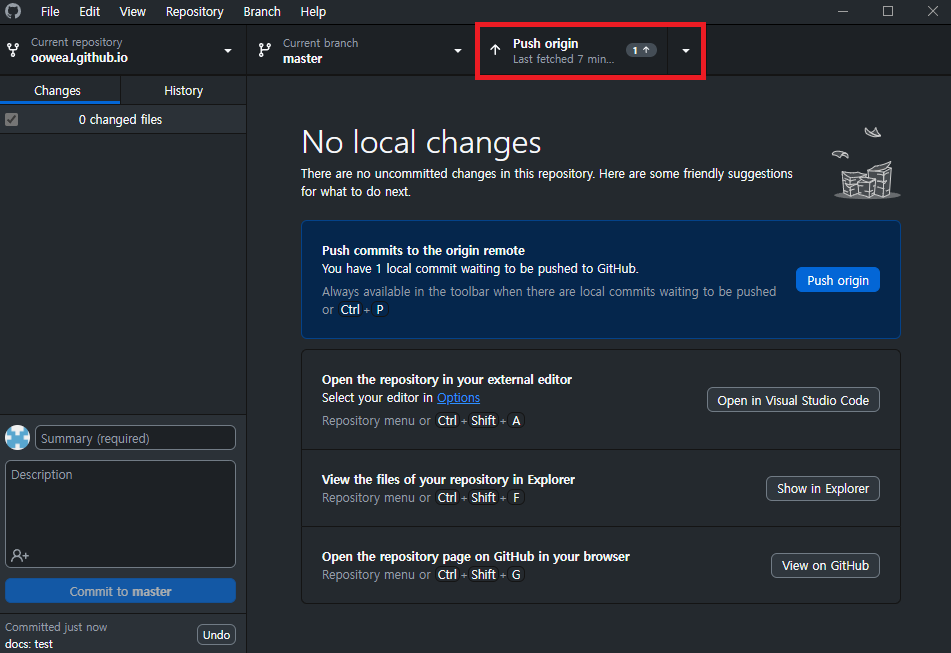Click the 1 commit ahead badge
Viewport: 951px width, 653px height.
coord(640,50)
